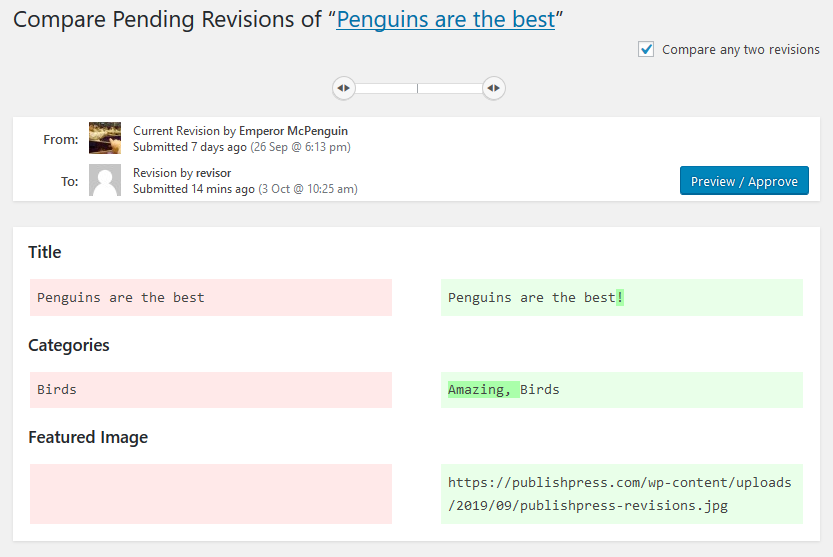Image resolution: width=833 pixels, height=557 pixels.
Task: Click the "26 Sep @ 6:13 pm" timestamp
Action: tap(300, 147)
